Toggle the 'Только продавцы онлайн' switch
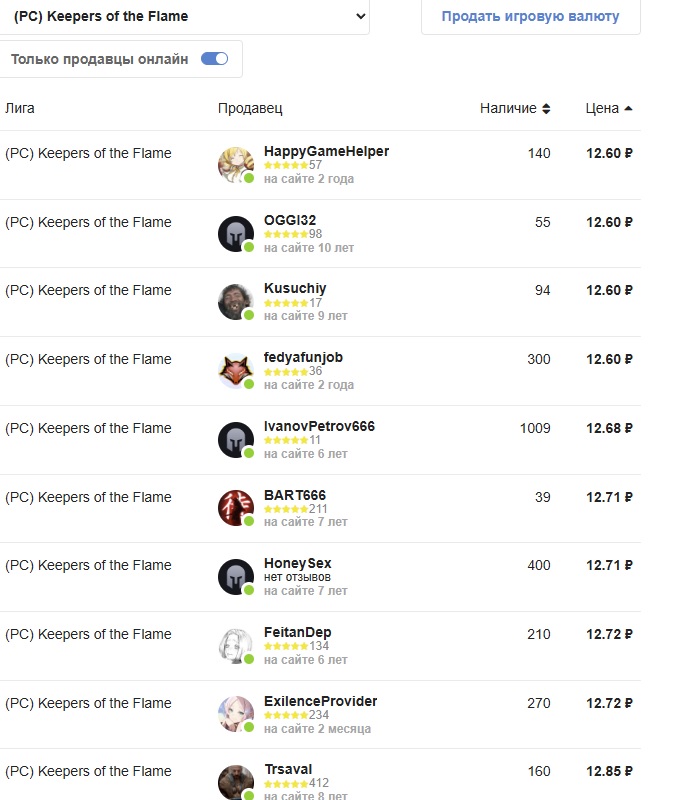 [x=215, y=59]
